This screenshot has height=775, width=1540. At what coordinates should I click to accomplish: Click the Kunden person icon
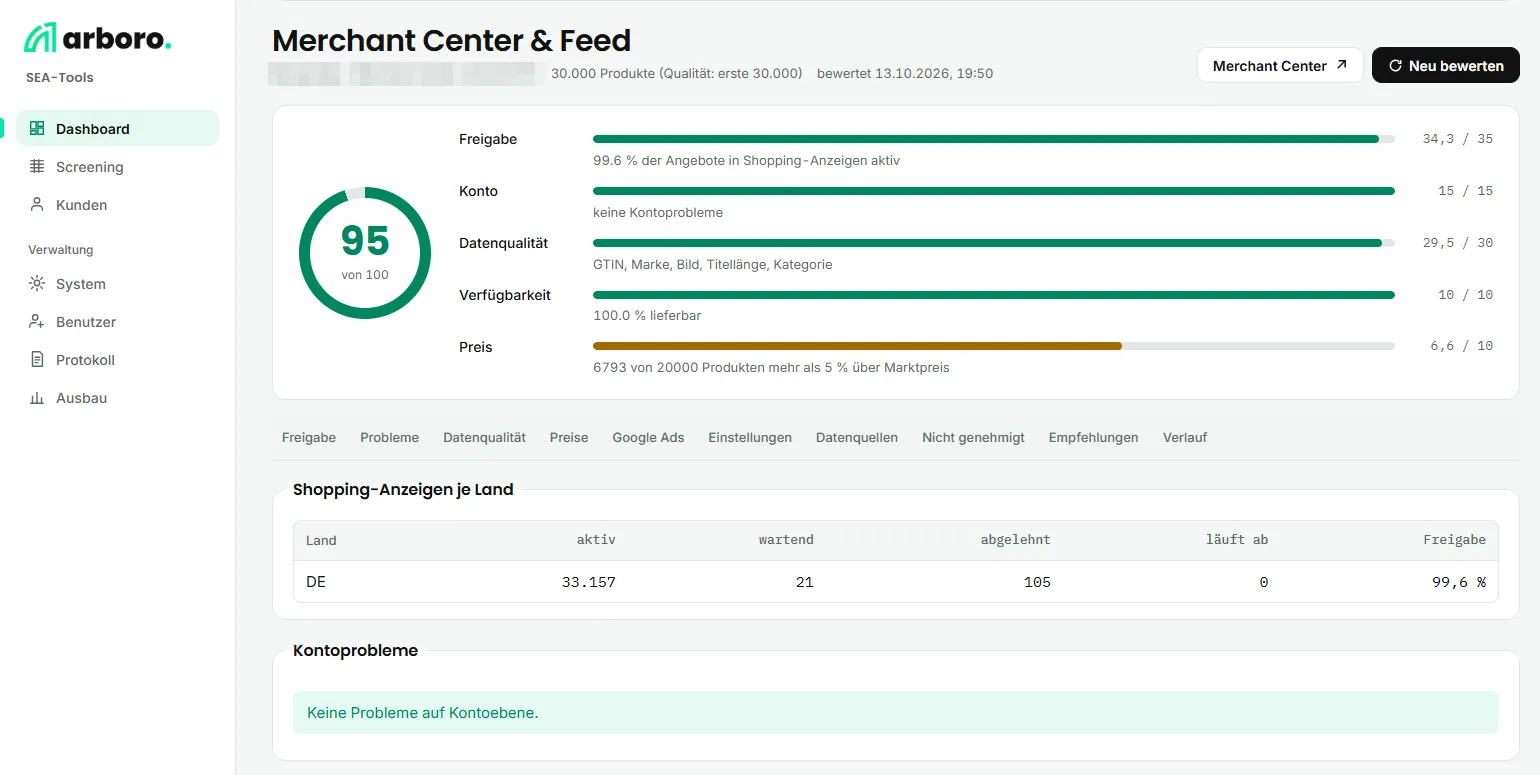37,204
